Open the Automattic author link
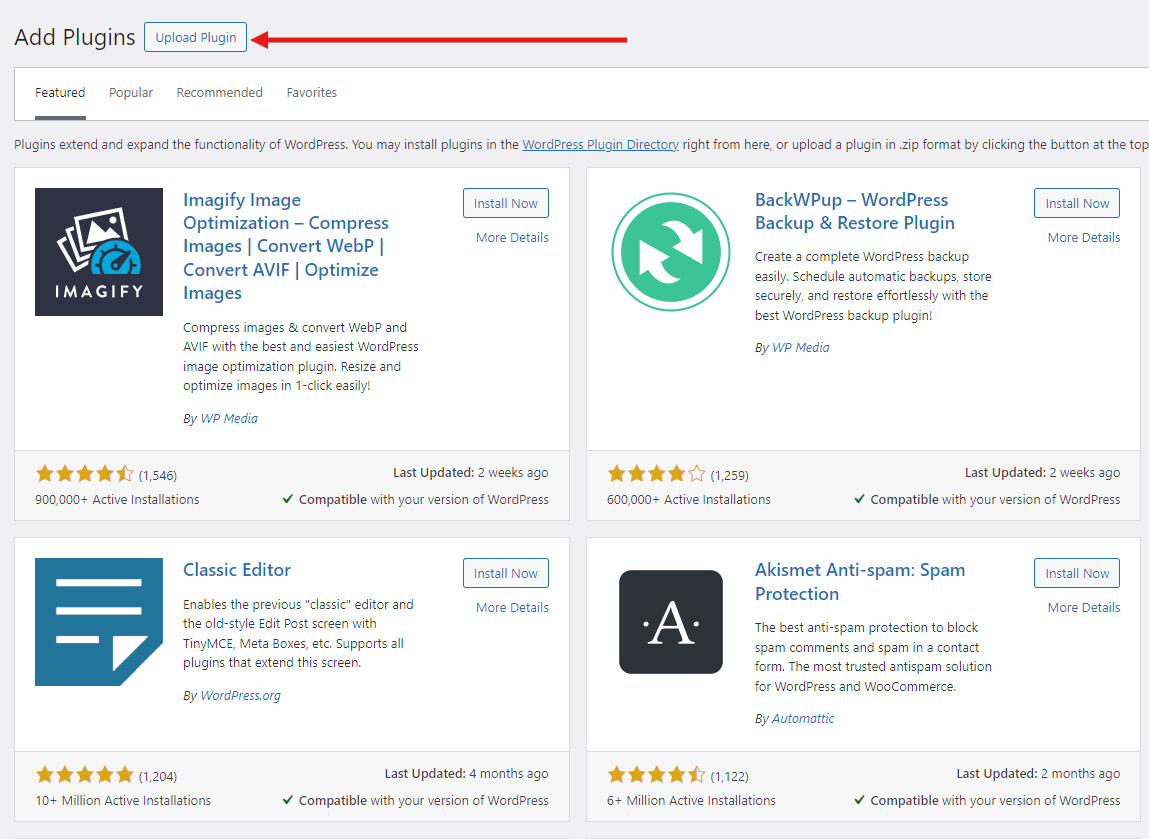The image size is (1149, 839). [803, 719]
